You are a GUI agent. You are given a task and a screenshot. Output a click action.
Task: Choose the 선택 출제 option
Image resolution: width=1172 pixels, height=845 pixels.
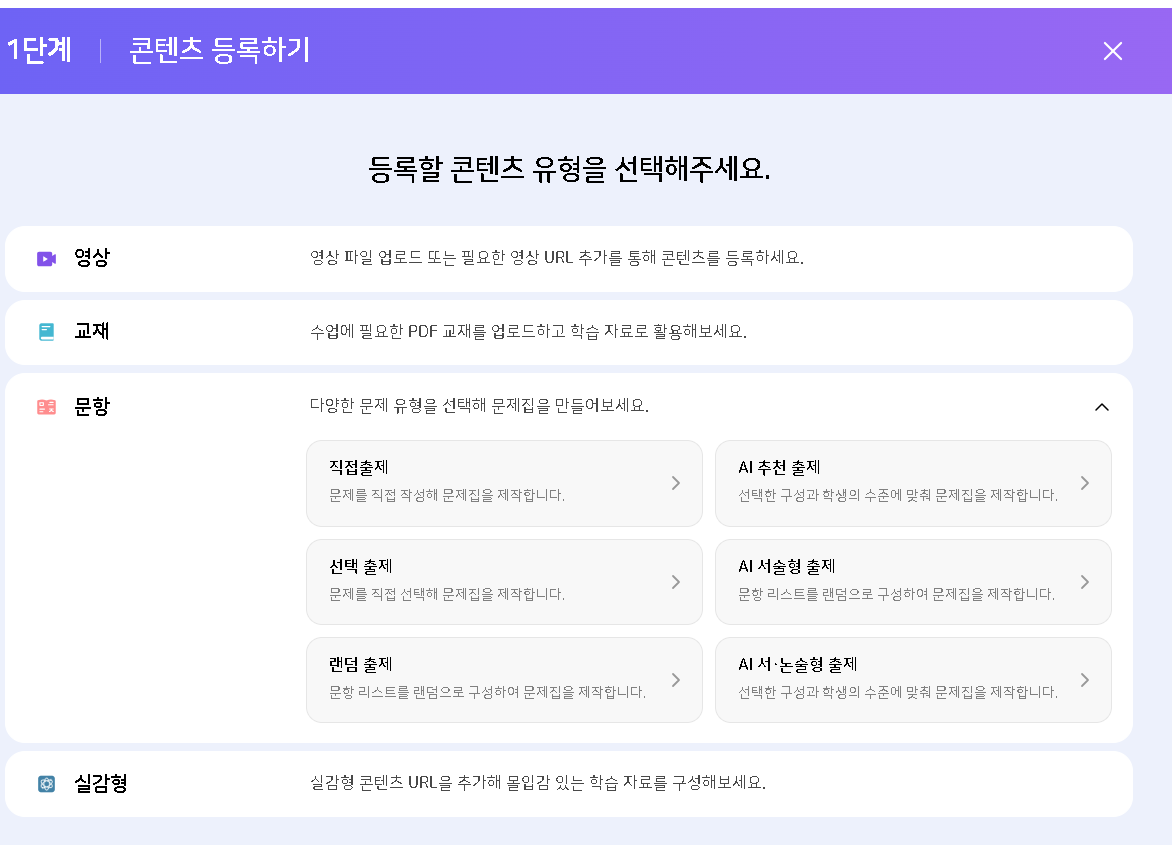[503, 581]
